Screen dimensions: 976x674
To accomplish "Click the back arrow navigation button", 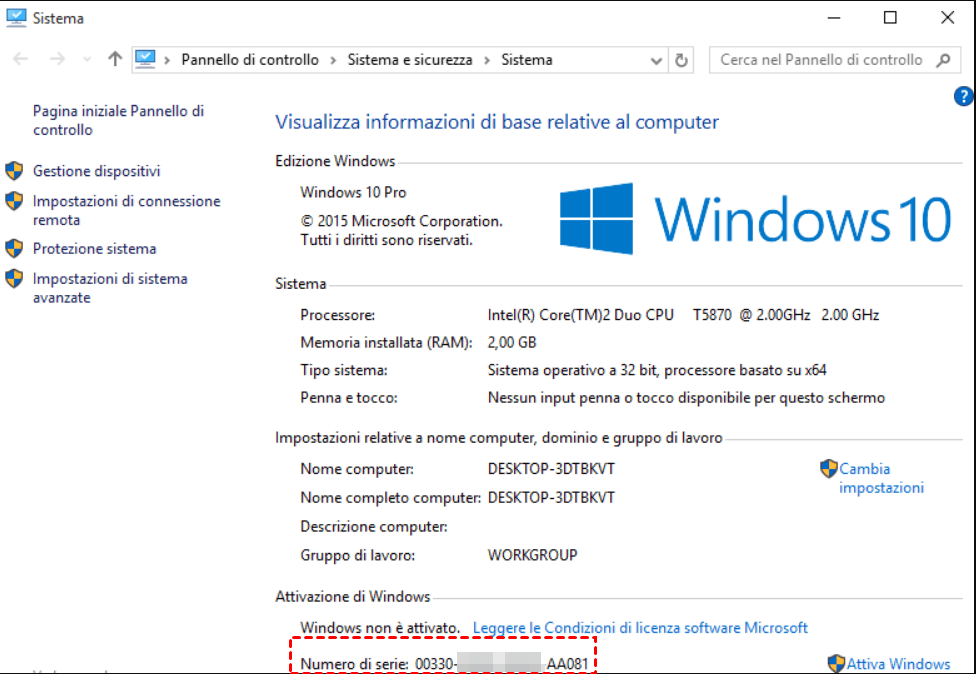I will click(x=21, y=60).
